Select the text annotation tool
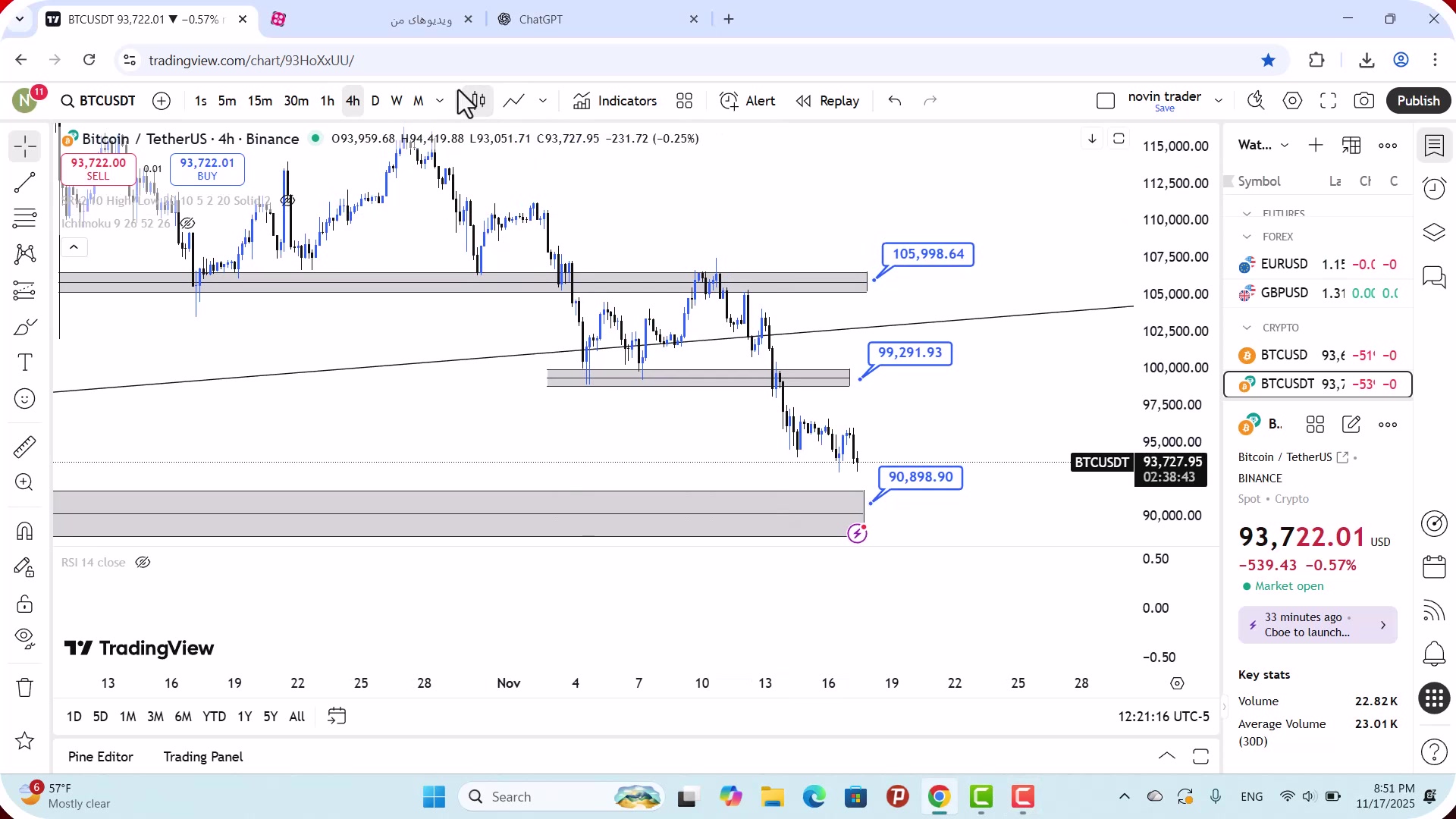The image size is (1456, 819). click(x=25, y=362)
